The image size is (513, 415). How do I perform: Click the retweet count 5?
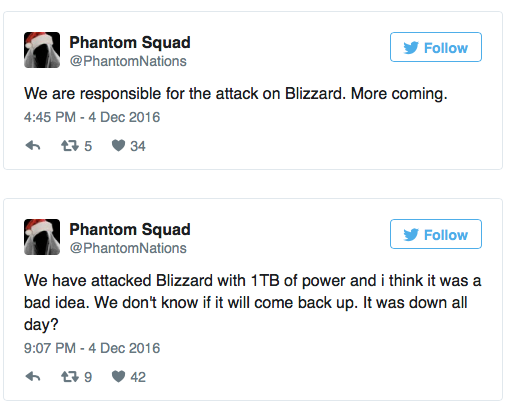88,146
